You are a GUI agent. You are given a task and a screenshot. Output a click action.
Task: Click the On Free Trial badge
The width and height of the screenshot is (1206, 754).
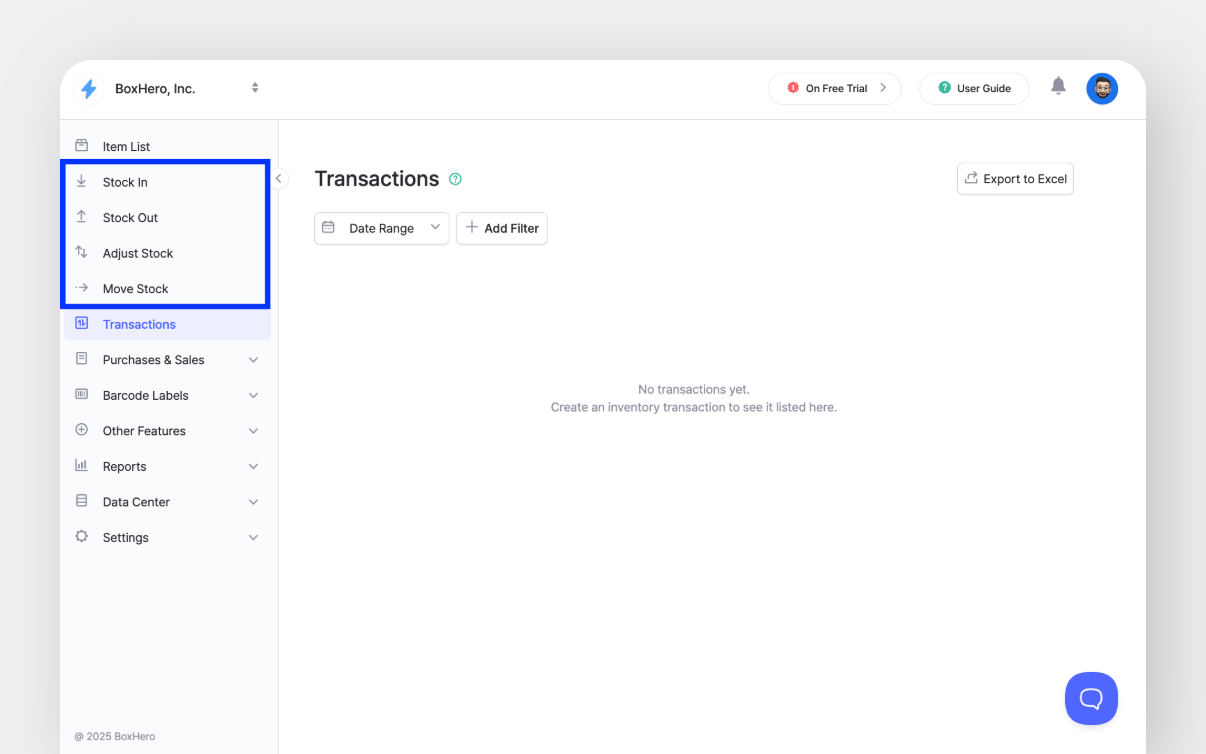click(x=835, y=89)
